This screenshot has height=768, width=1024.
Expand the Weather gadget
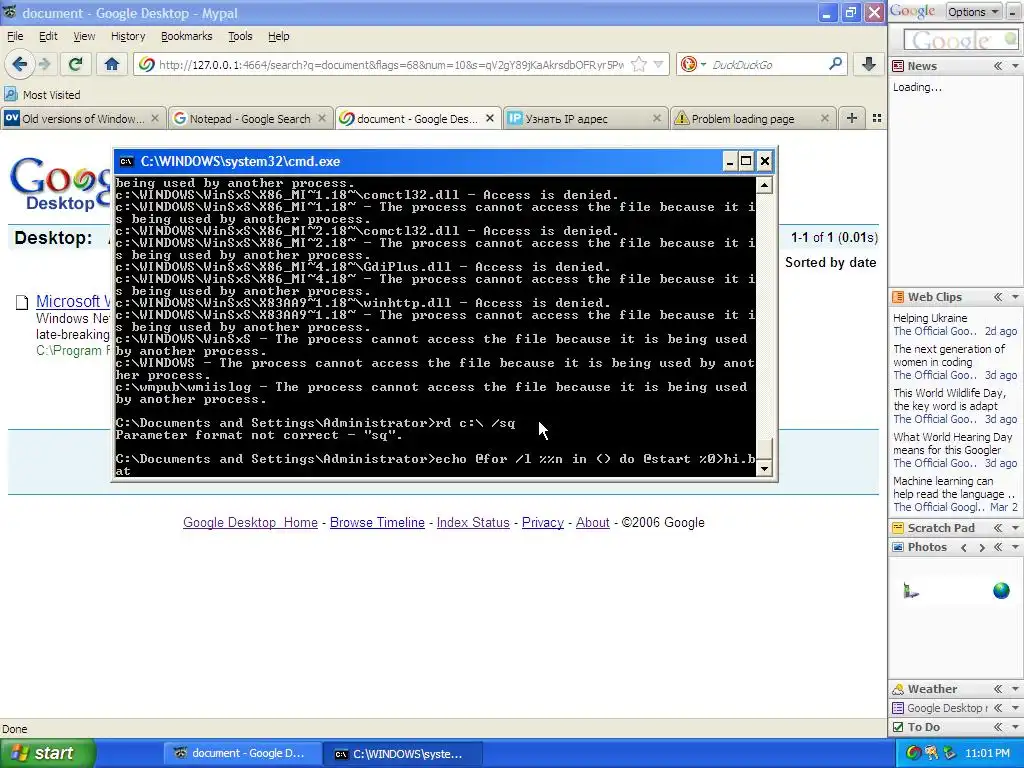coord(998,689)
